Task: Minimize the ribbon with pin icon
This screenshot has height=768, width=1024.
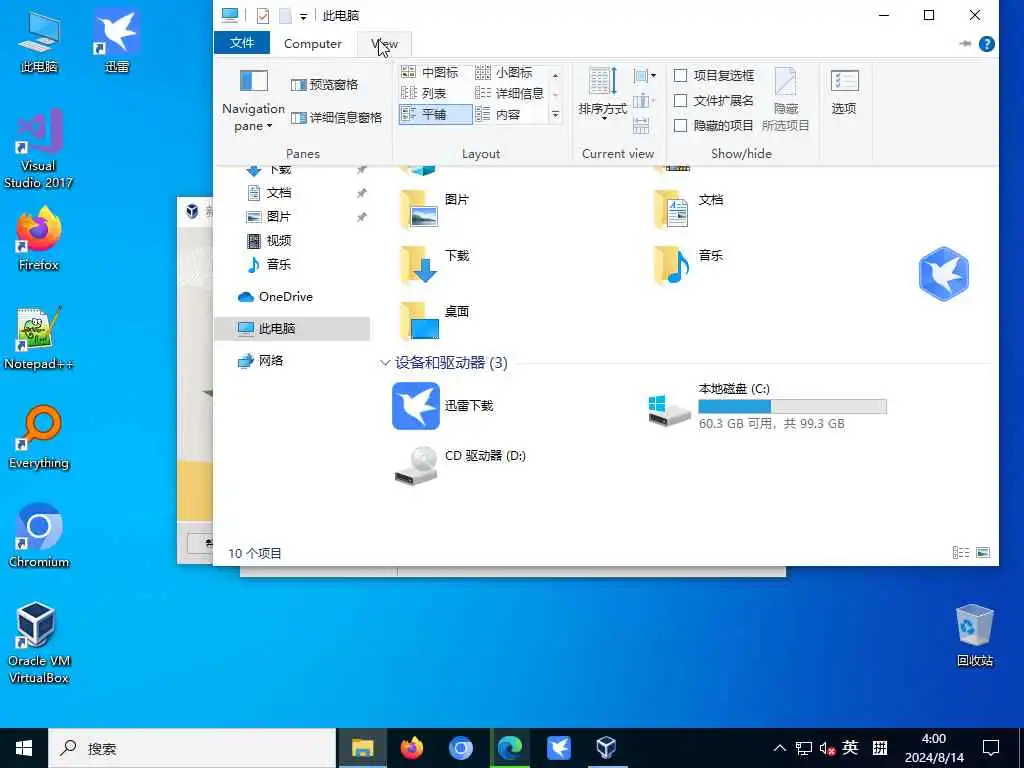Action: tap(965, 44)
